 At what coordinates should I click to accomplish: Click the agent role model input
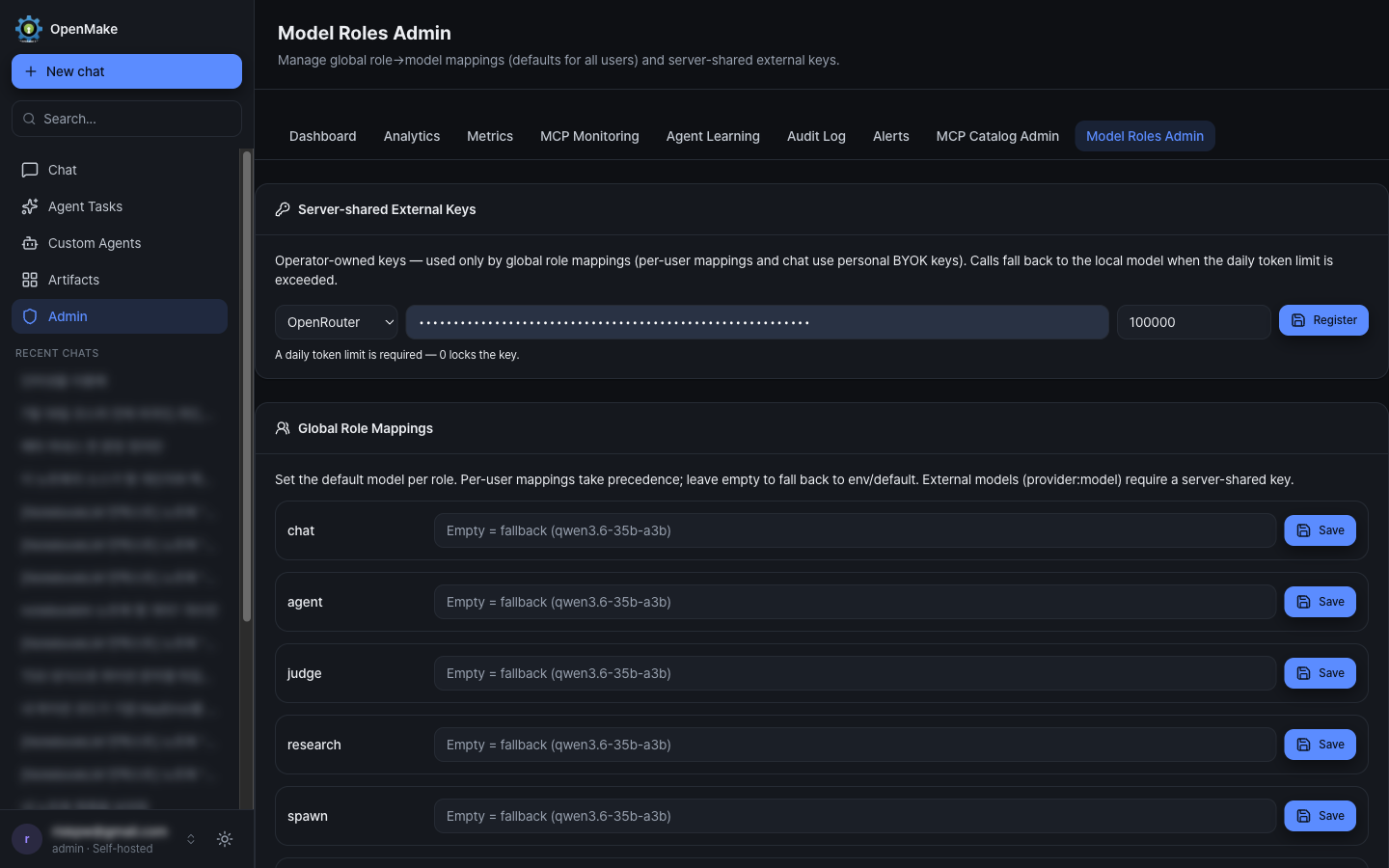coord(855,602)
